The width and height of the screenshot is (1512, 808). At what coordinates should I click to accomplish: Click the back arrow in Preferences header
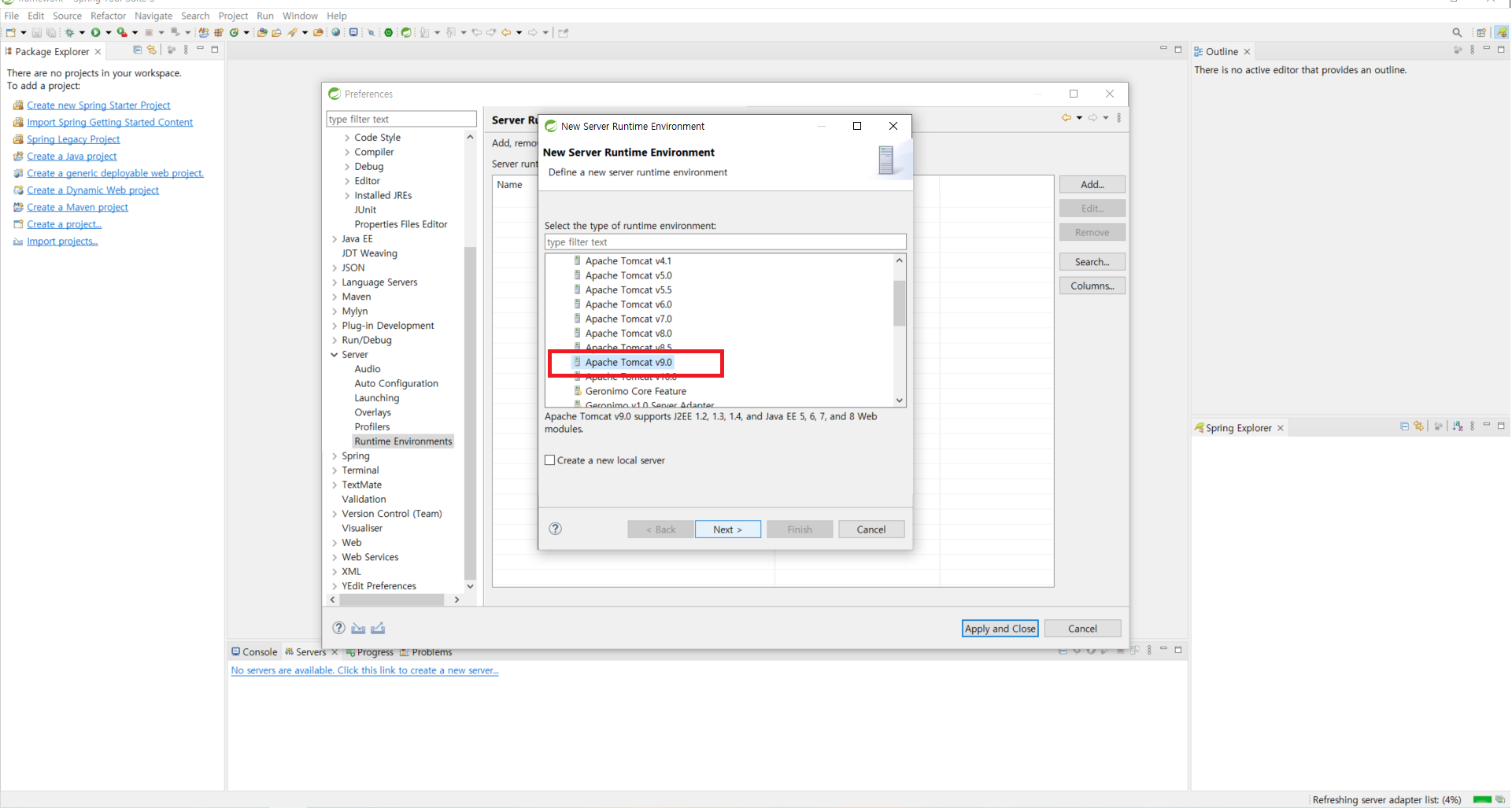pos(1067,118)
